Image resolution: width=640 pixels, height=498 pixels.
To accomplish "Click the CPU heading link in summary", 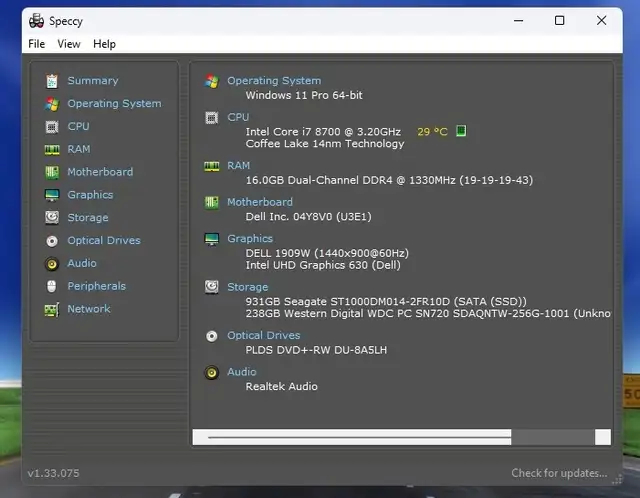I will click(x=238, y=117).
